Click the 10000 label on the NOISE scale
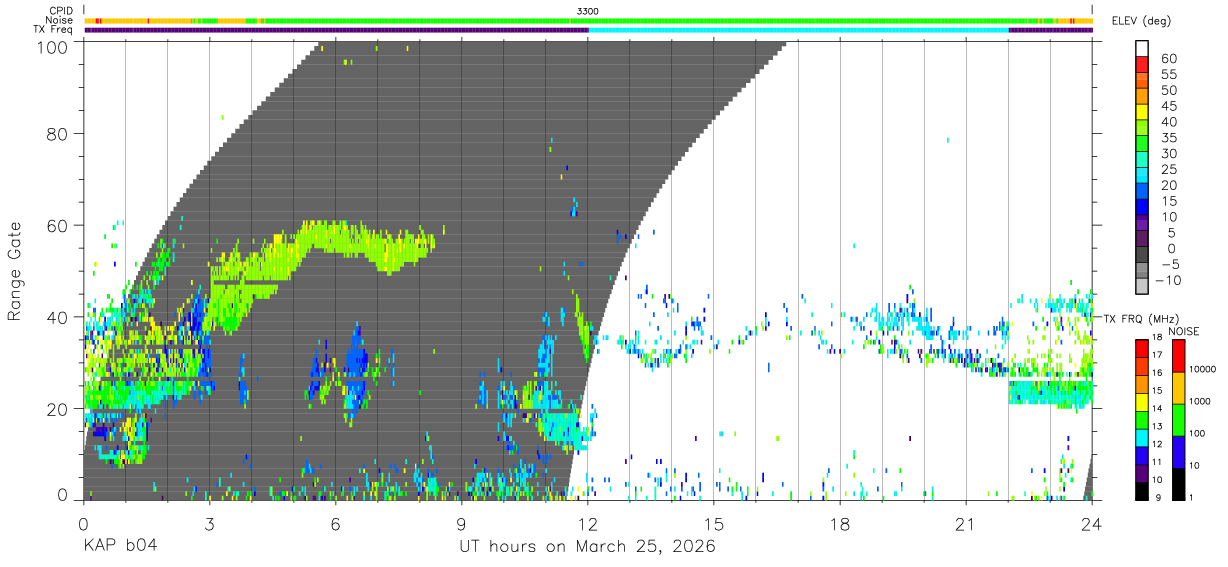The width and height of the screenshot is (1228, 567). click(x=1204, y=369)
